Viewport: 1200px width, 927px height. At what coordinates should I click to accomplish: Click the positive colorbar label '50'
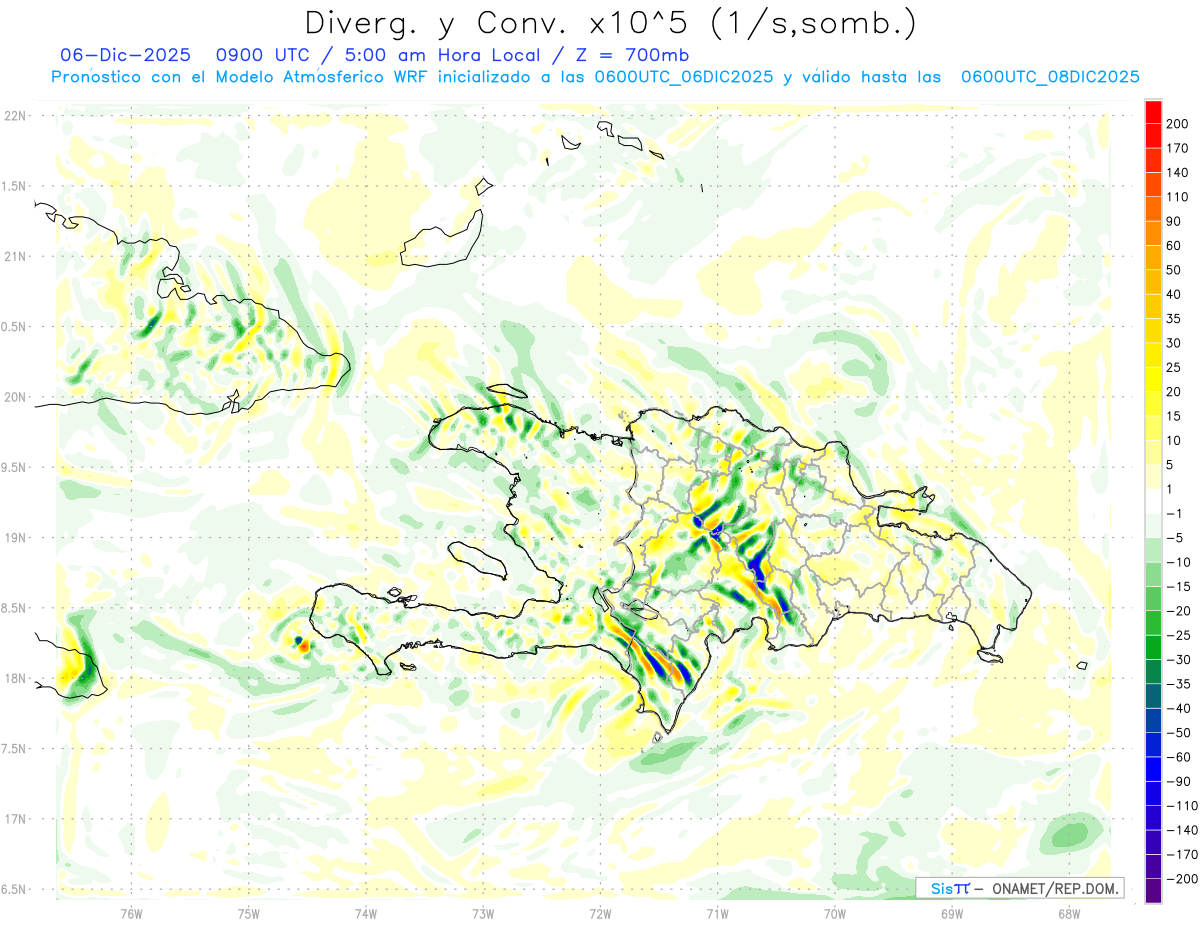(x=1174, y=270)
